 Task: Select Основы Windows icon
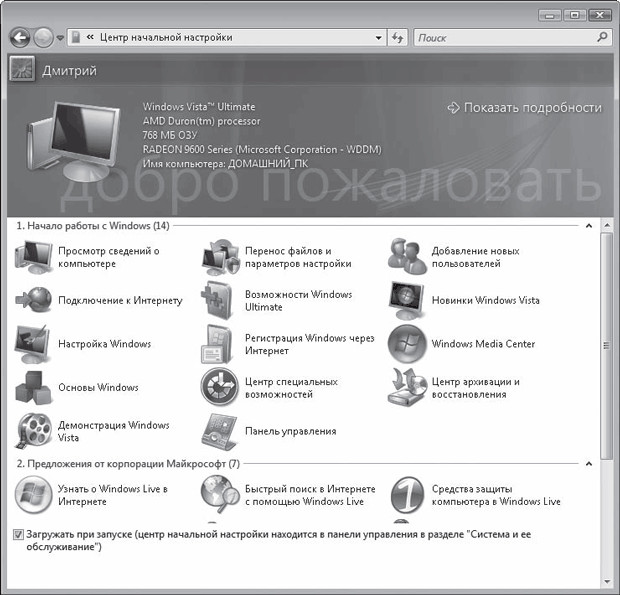pyautogui.click(x=32, y=387)
